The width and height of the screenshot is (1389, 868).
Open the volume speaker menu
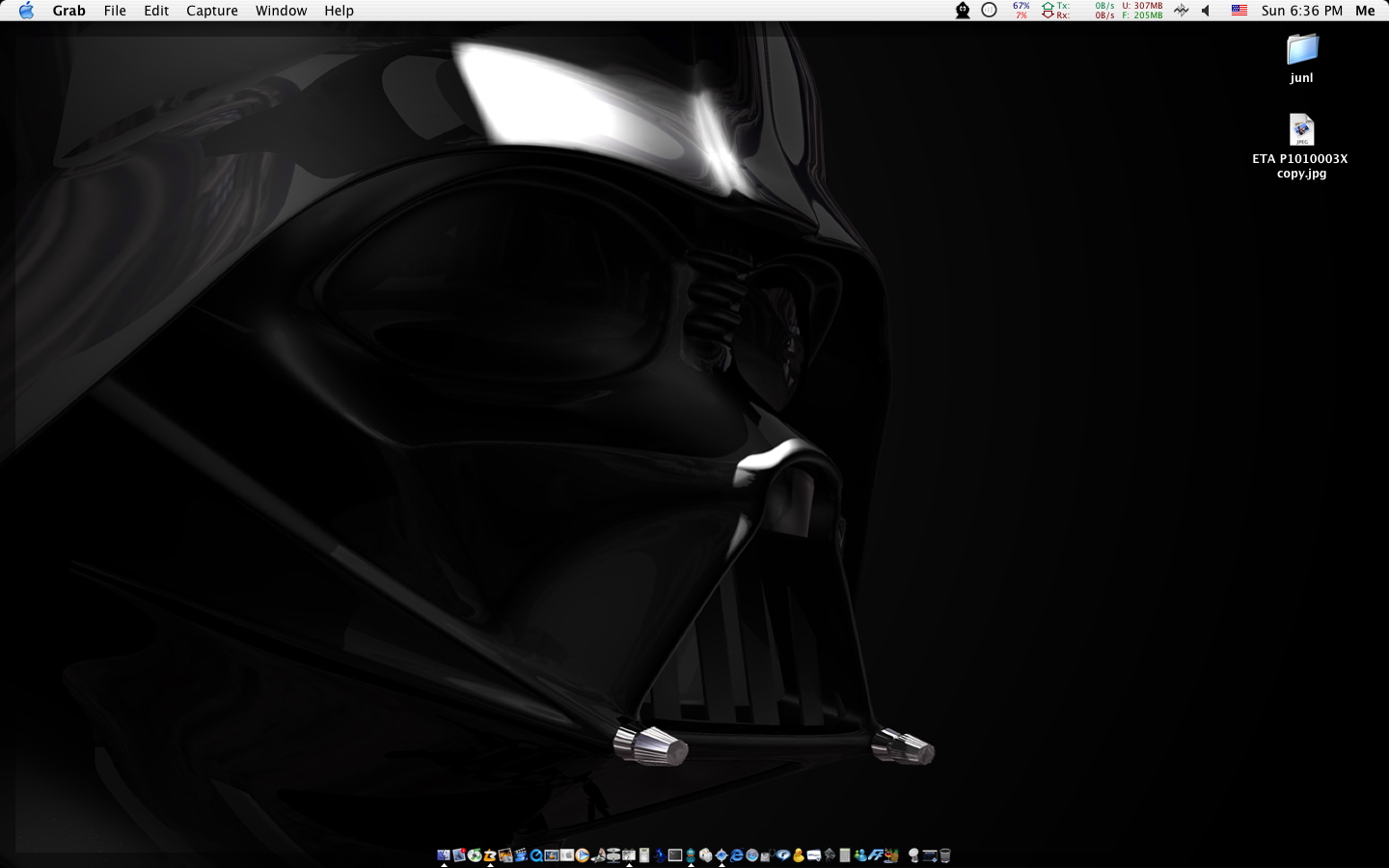tap(1206, 11)
